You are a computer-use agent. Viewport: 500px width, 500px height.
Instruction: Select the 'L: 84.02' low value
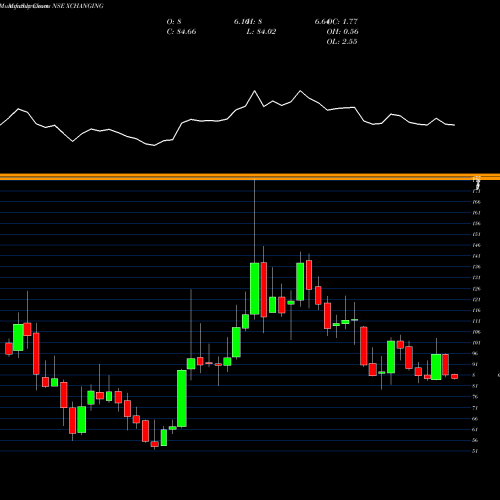point(261,32)
